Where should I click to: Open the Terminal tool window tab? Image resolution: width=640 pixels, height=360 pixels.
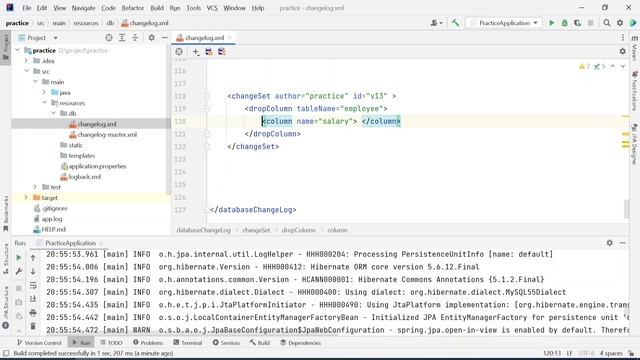187,343
